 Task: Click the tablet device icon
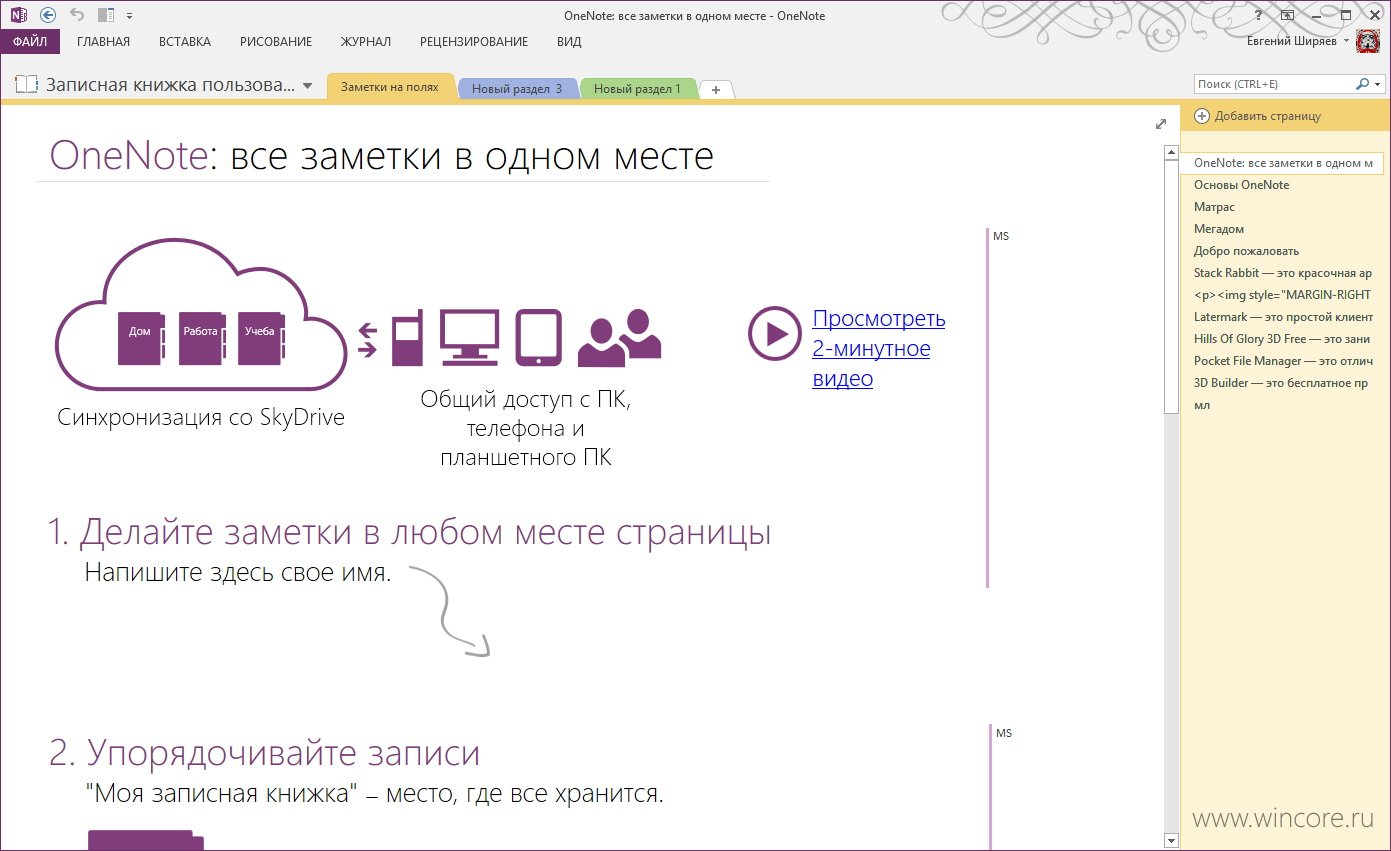click(x=538, y=337)
